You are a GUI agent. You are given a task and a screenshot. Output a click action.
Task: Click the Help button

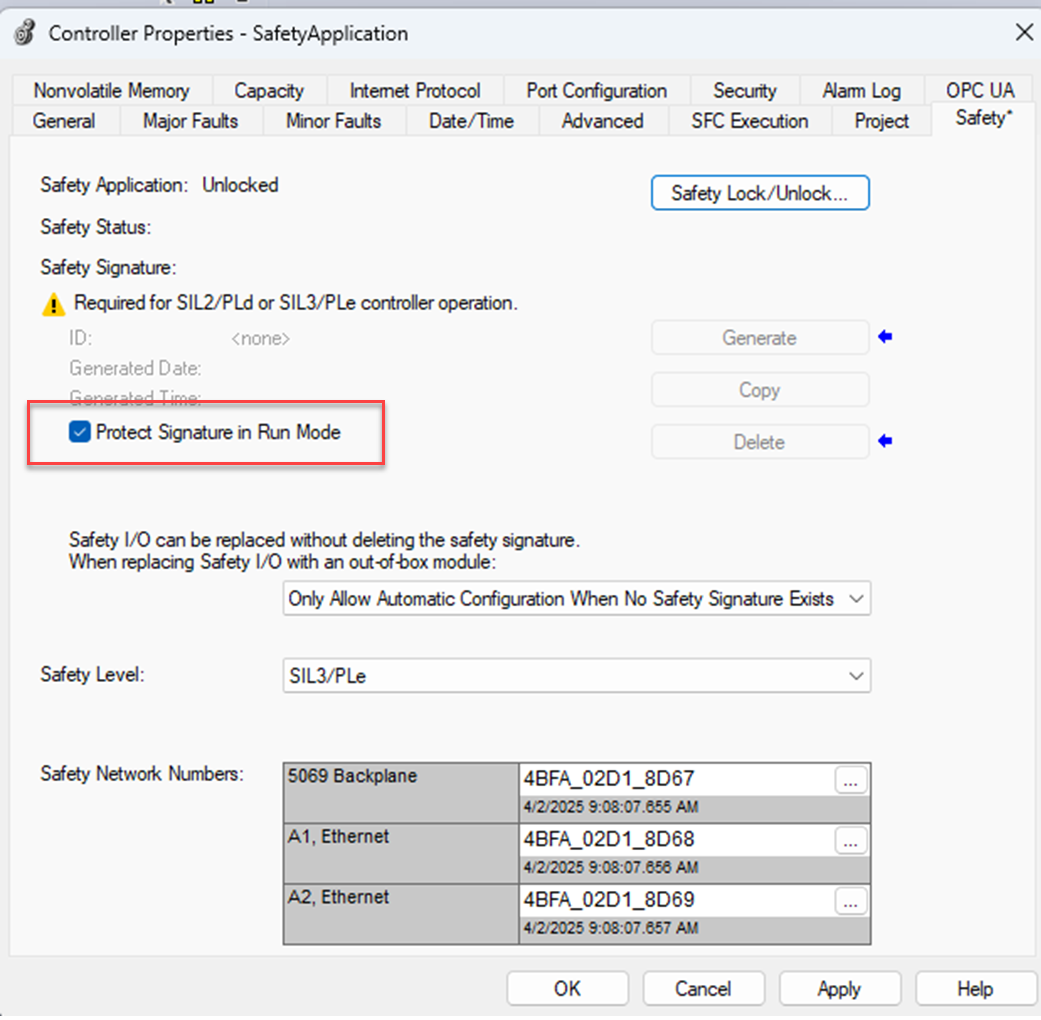[x=973, y=988]
